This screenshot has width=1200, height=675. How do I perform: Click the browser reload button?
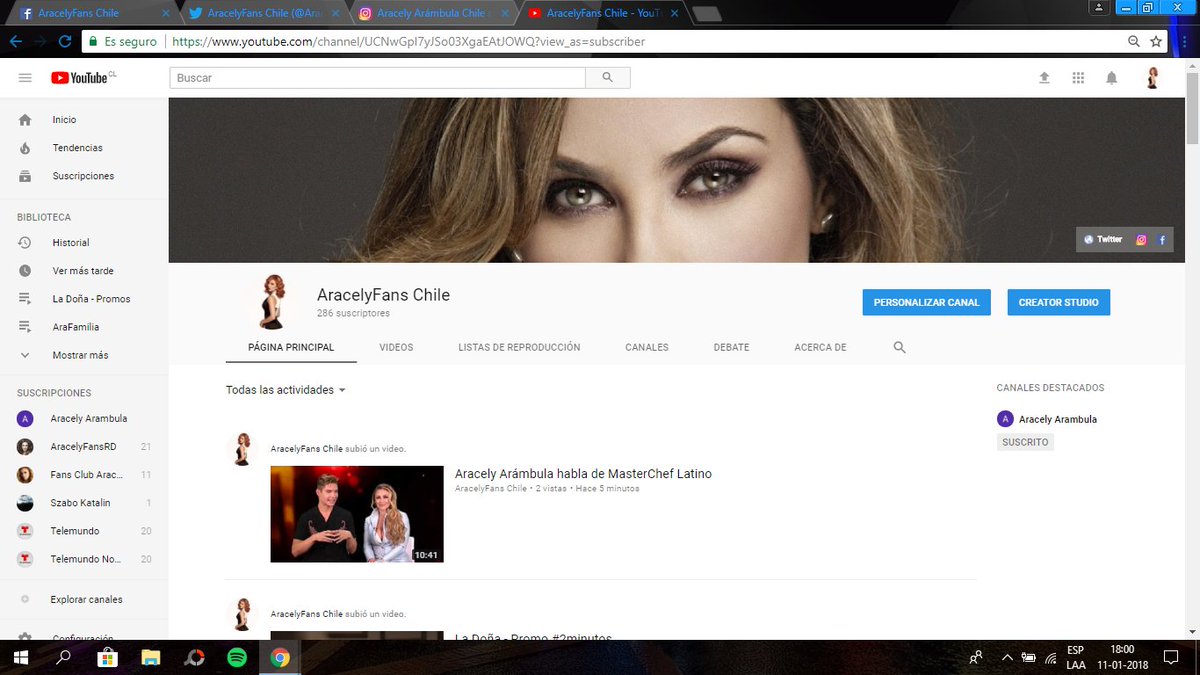(65, 42)
